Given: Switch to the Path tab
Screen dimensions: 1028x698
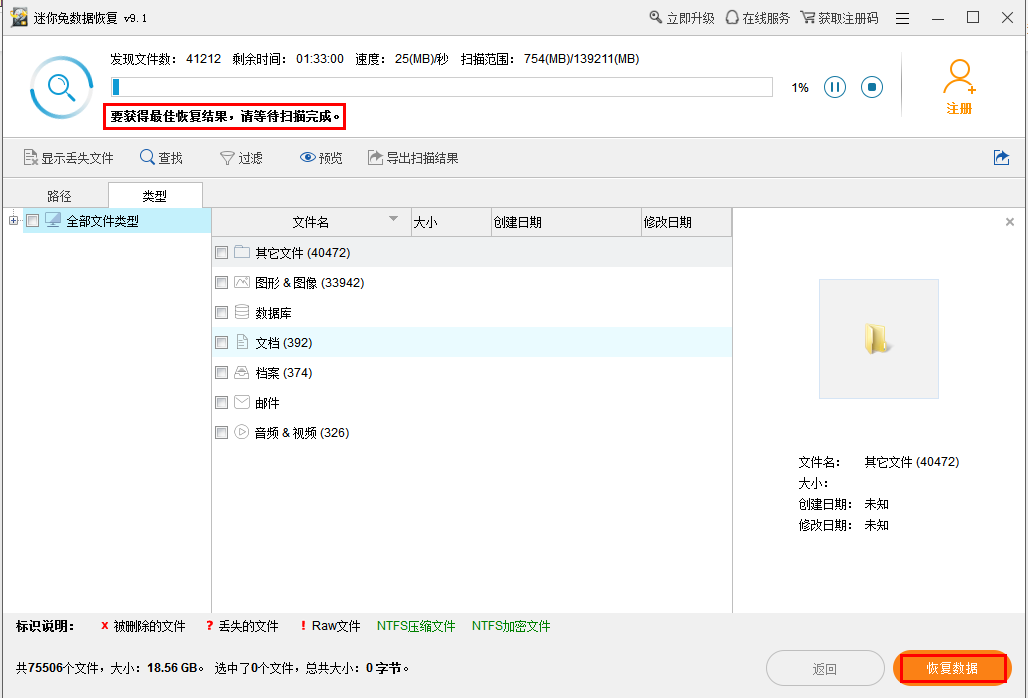Looking at the screenshot, I should (x=59, y=196).
